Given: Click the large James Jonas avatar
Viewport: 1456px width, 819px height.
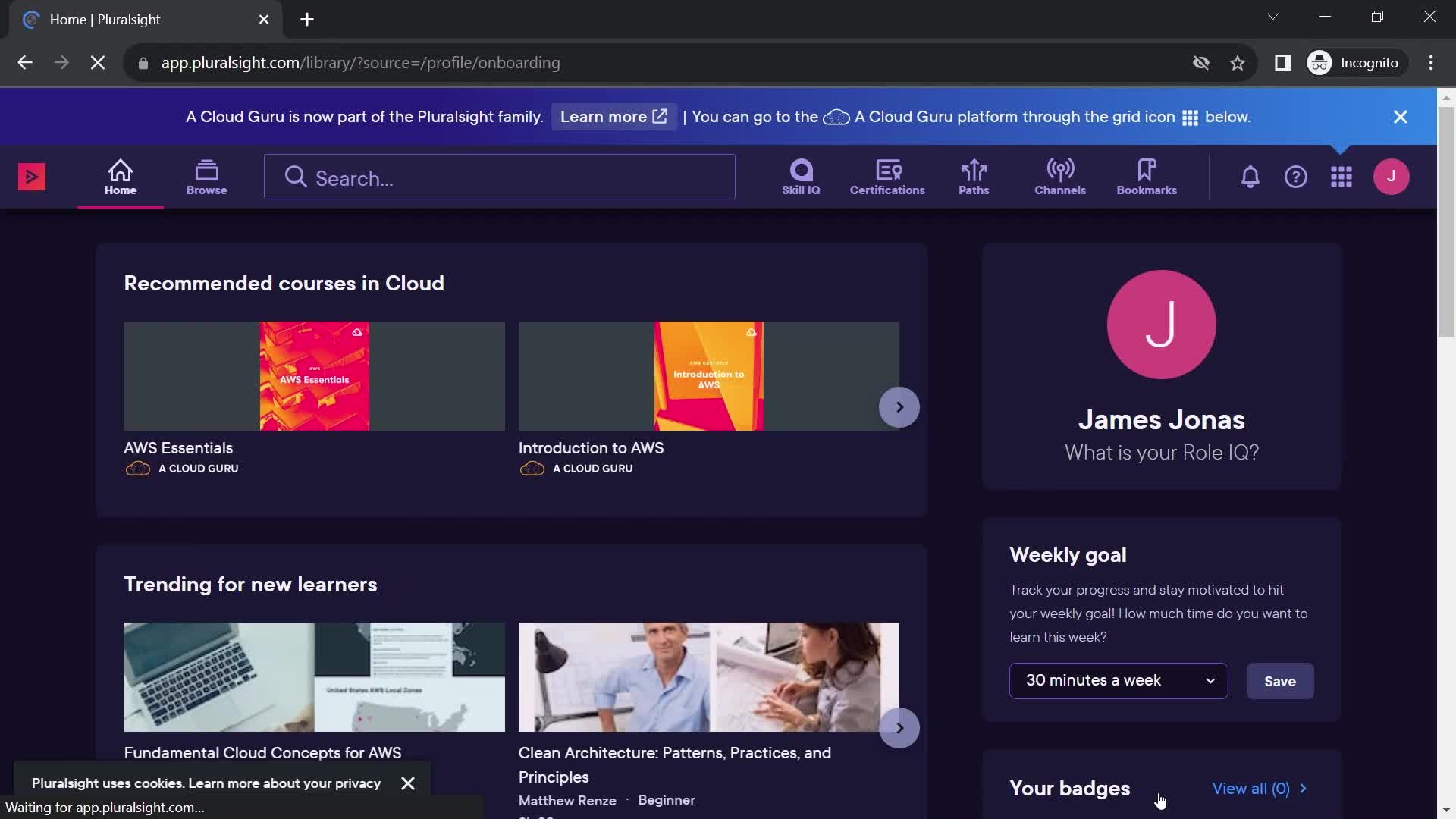Looking at the screenshot, I should click(x=1161, y=325).
